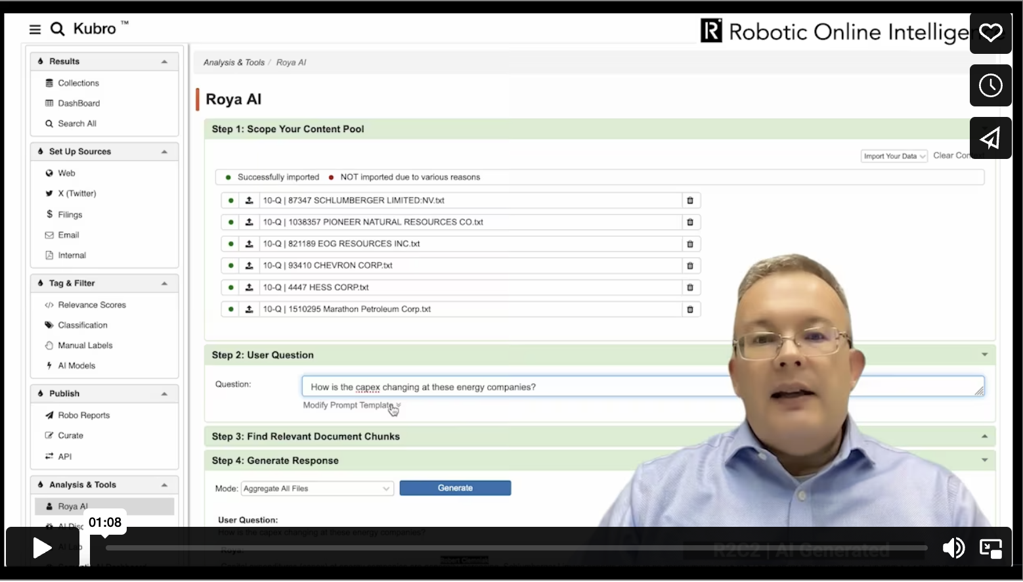Delete the CHEVRON CORP file with trash icon
This screenshot has height=582, width=1023.
click(x=690, y=266)
